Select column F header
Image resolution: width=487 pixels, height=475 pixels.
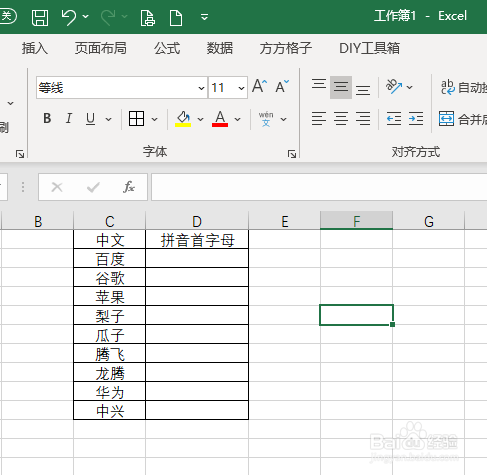click(356, 221)
